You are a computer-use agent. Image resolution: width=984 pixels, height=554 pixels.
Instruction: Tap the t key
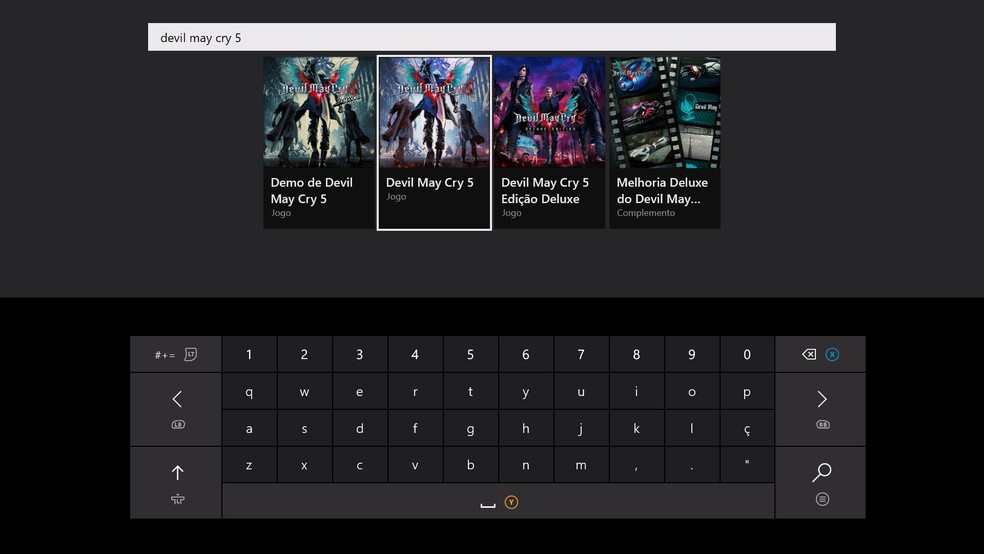[x=470, y=392]
